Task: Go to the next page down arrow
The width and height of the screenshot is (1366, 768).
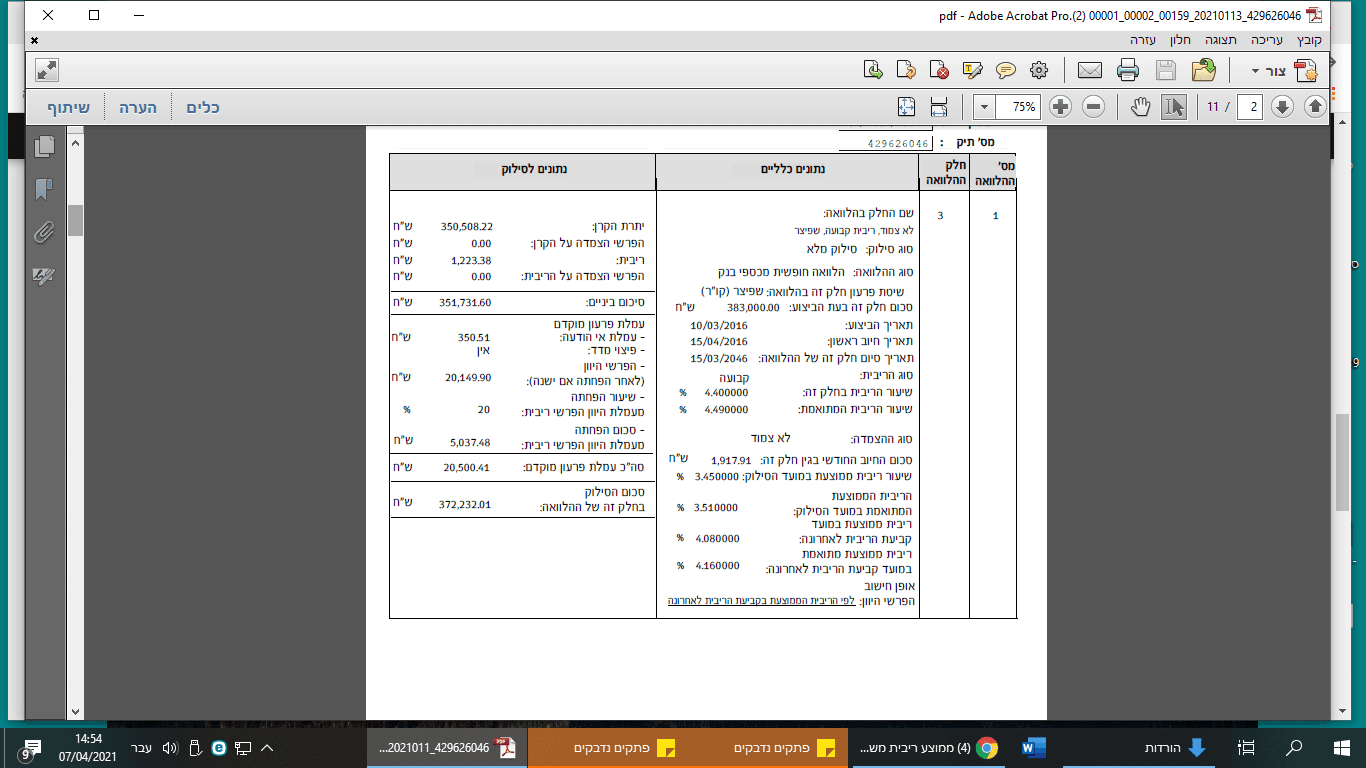Action: [x=1282, y=107]
